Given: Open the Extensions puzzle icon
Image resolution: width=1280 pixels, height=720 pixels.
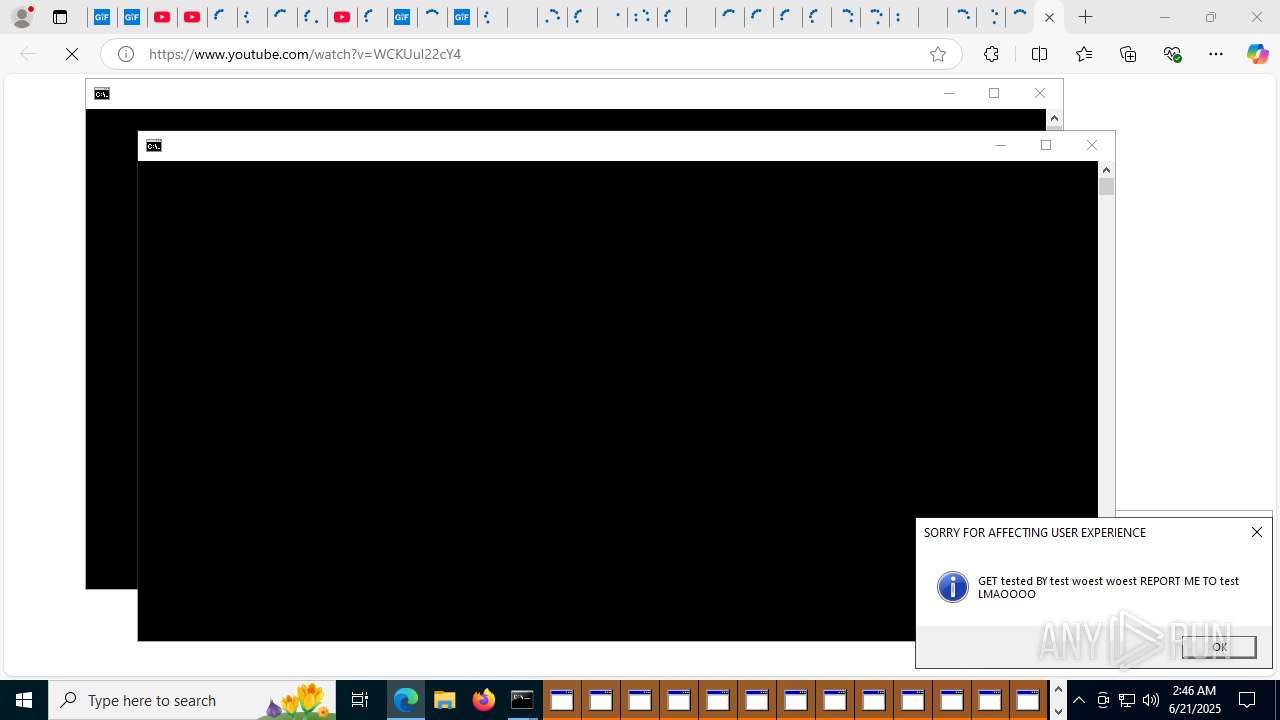Looking at the screenshot, I should click(x=991, y=54).
